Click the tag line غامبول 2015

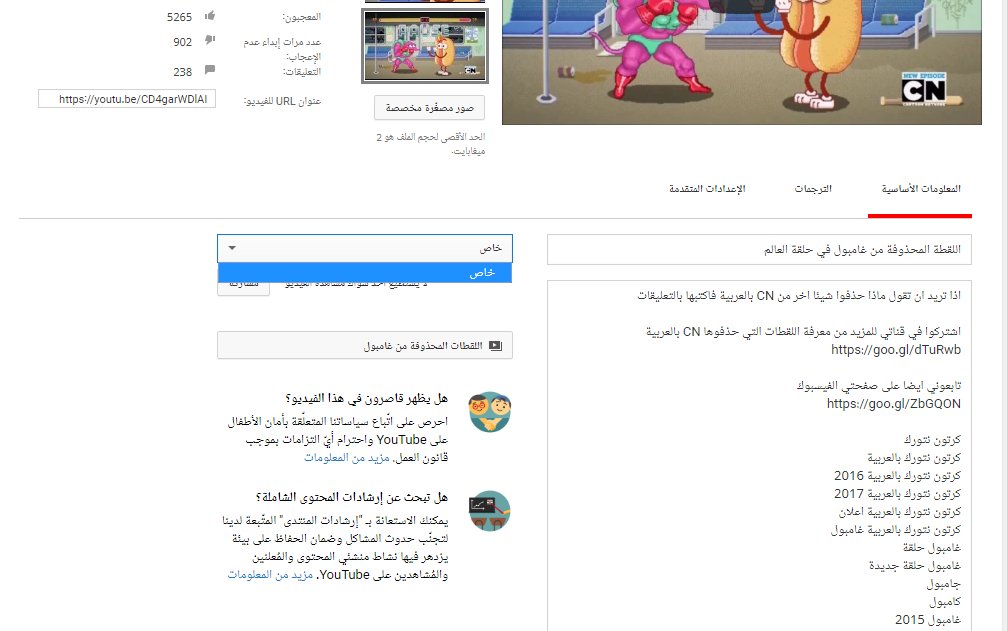(x=928, y=619)
